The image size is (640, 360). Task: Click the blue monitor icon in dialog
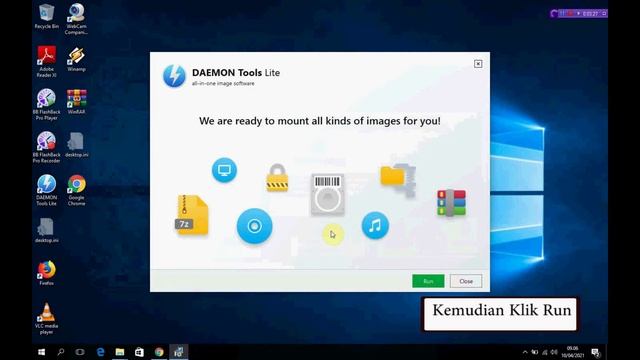coord(224,170)
